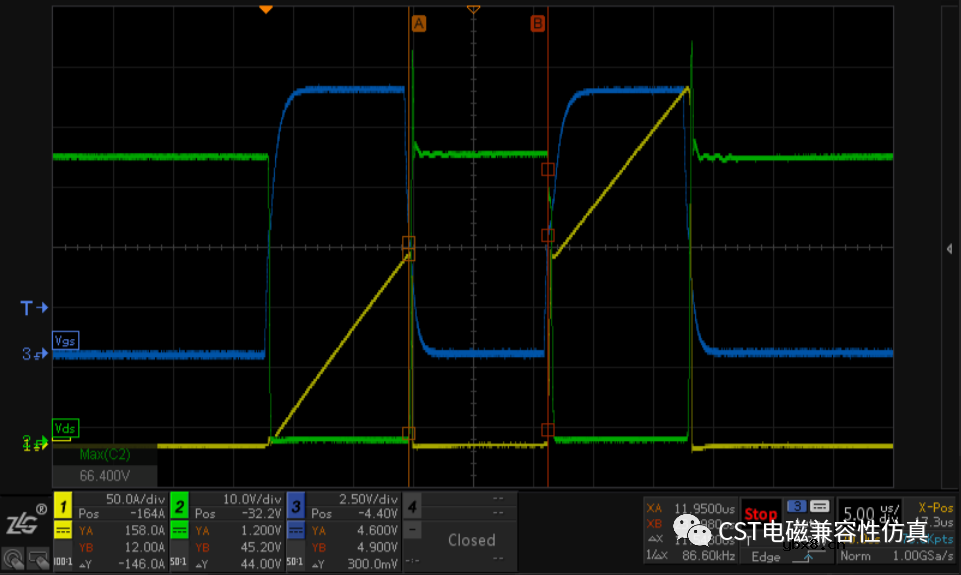
Task: Toggle channel 1 DC coupling icon
Action: point(62,529)
